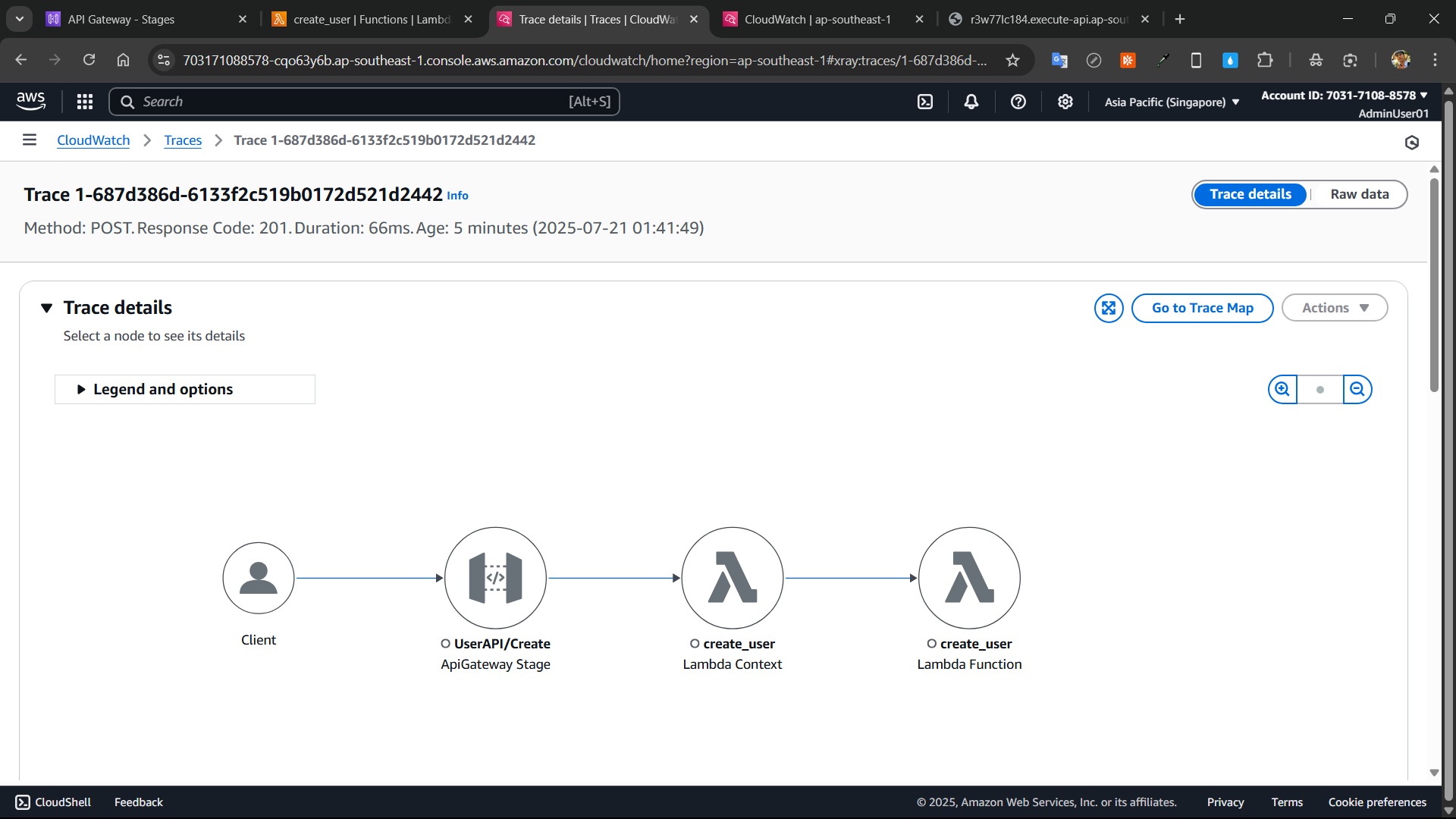Image resolution: width=1456 pixels, height=819 pixels.
Task: Open the browser profile avatar
Action: tap(1401, 60)
